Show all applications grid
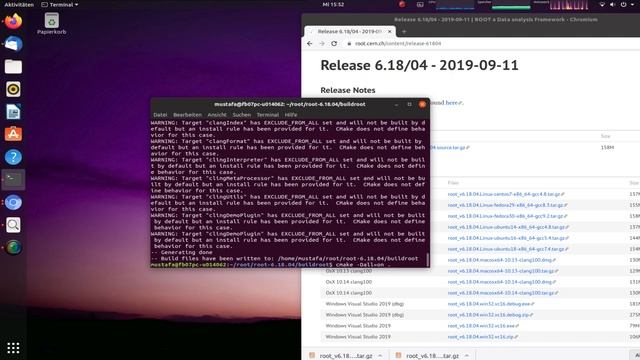640x360 pixels. [x=13, y=348]
